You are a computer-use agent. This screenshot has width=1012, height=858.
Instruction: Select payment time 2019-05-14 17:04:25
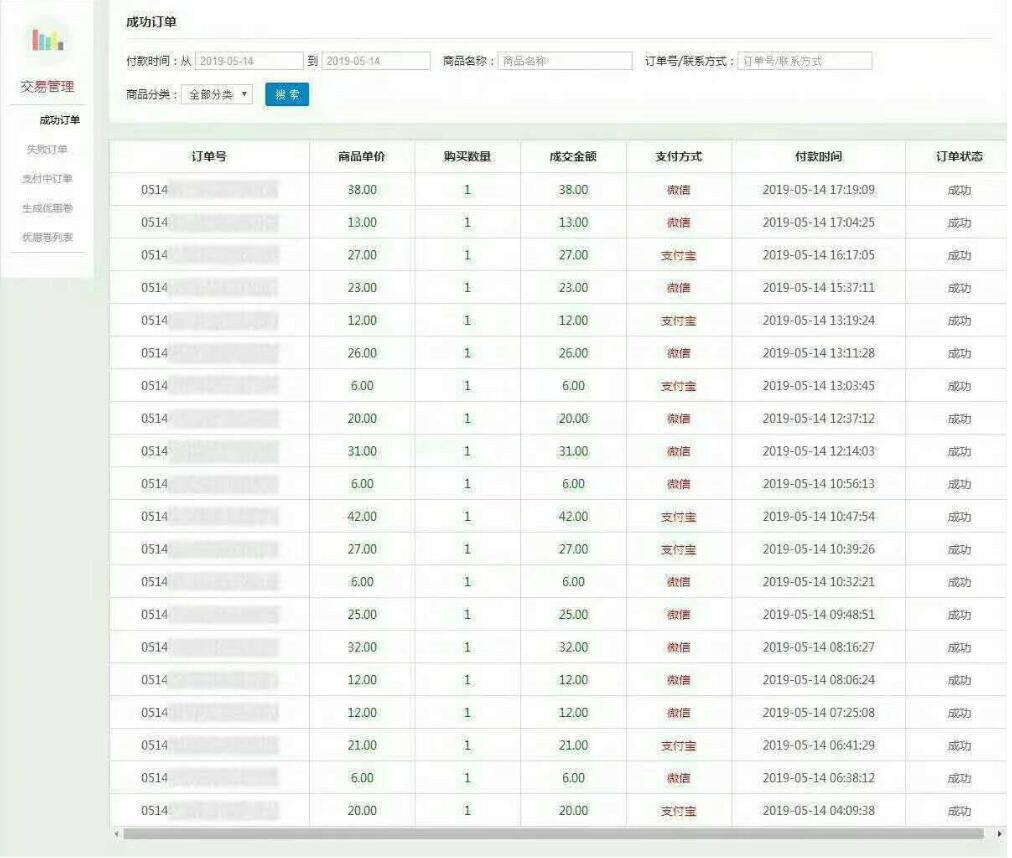818,222
